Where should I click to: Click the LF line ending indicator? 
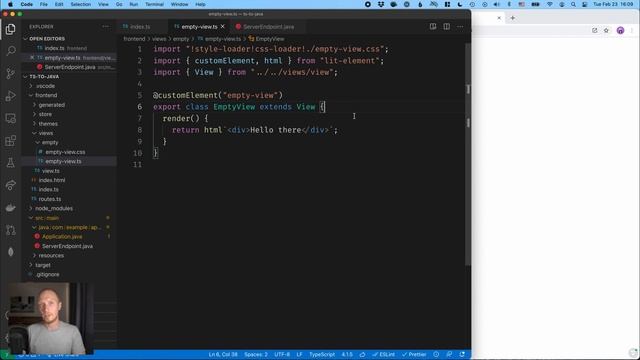pyautogui.click(x=299, y=354)
